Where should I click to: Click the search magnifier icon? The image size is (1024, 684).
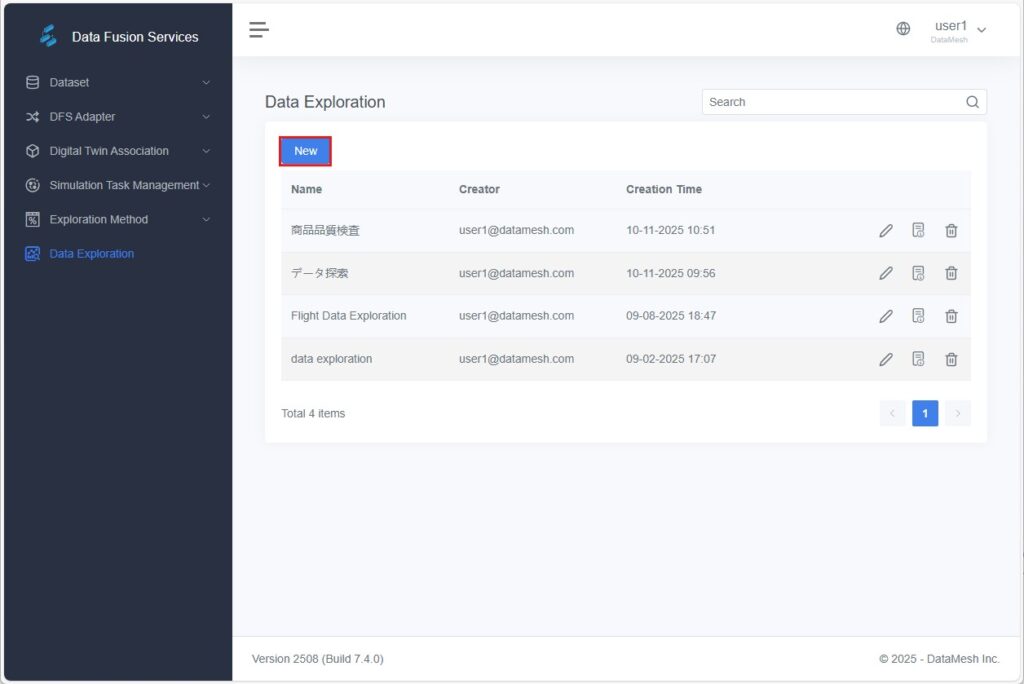coord(972,102)
